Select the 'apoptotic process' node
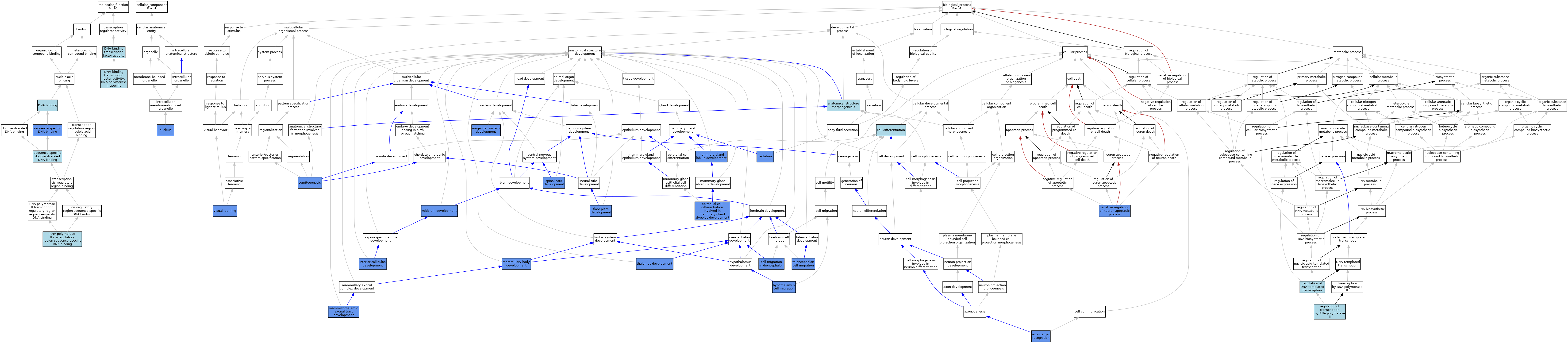 click(x=1020, y=130)
